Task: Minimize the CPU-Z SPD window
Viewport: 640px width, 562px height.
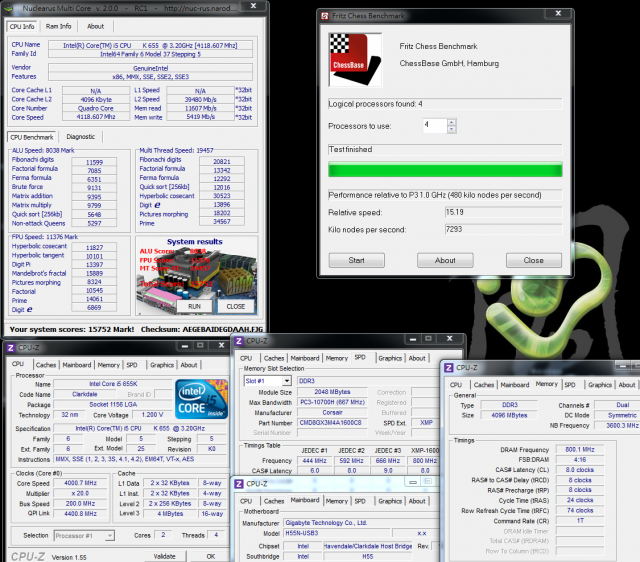Action: (413, 339)
